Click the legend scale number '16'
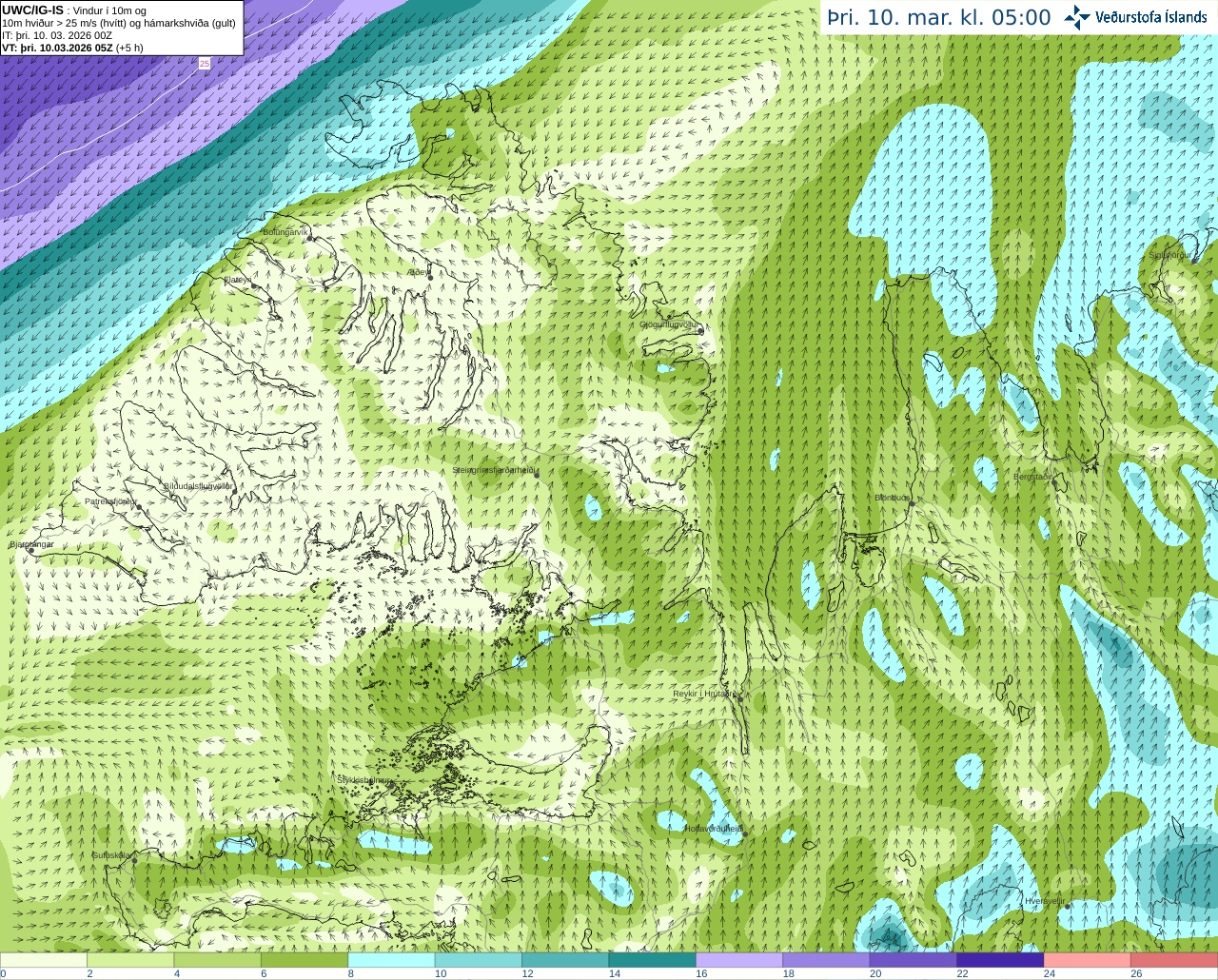Image resolution: width=1218 pixels, height=980 pixels. (701, 973)
